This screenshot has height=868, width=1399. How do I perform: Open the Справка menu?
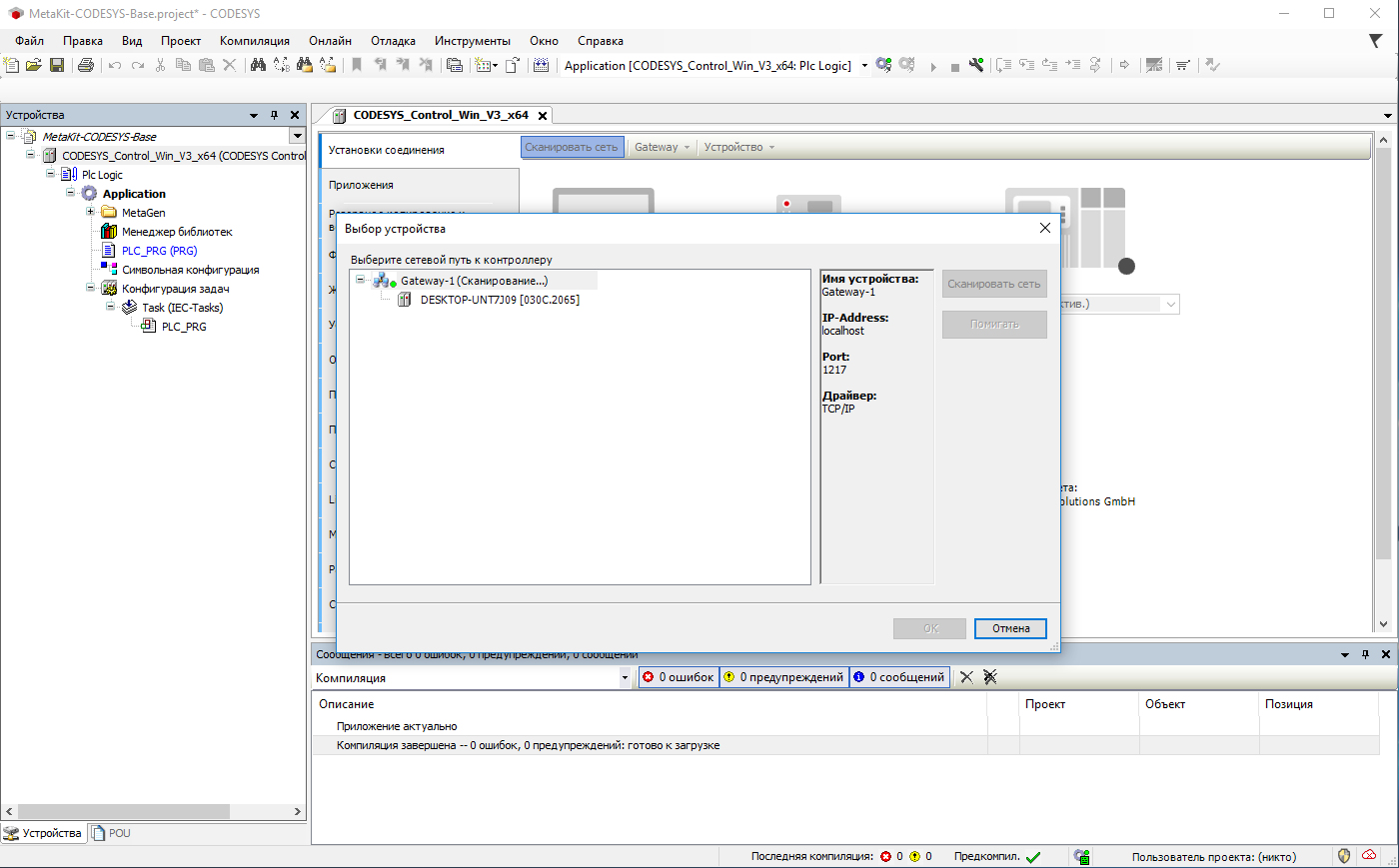601,41
